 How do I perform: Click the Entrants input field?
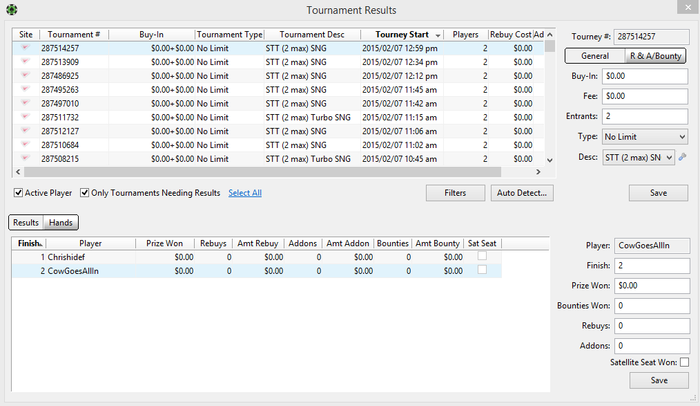pos(645,116)
